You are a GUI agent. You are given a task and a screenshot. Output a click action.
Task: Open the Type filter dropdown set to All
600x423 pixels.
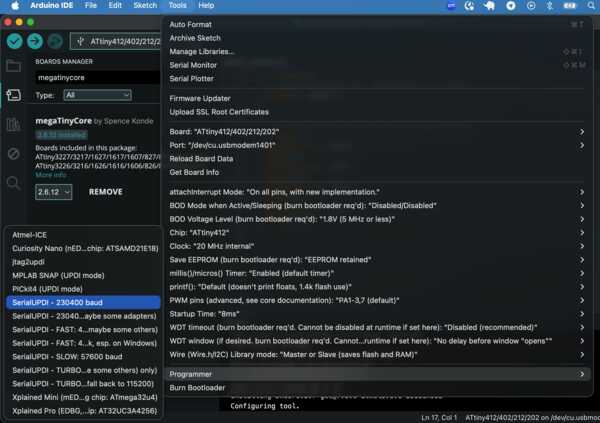(97, 95)
